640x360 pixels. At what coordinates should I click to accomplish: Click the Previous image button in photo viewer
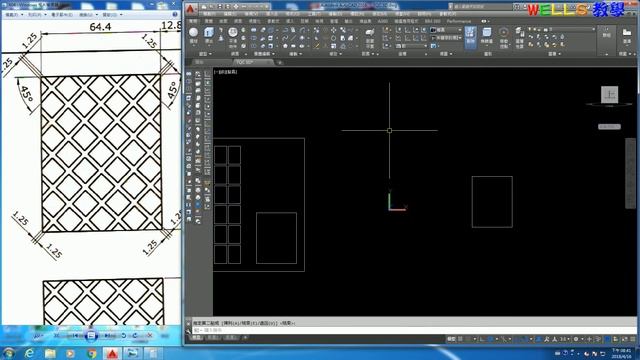pyautogui.click(x=75, y=336)
